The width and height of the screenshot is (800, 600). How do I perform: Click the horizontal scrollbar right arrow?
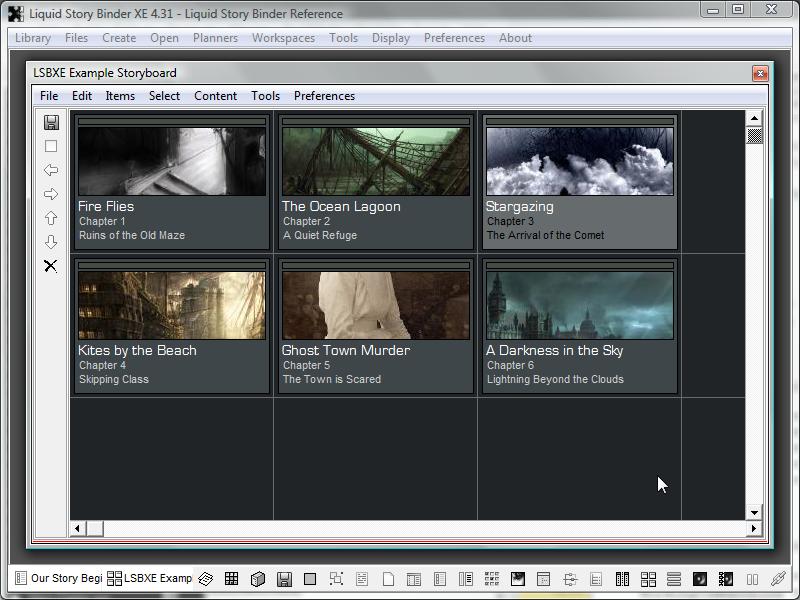click(x=755, y=529)
